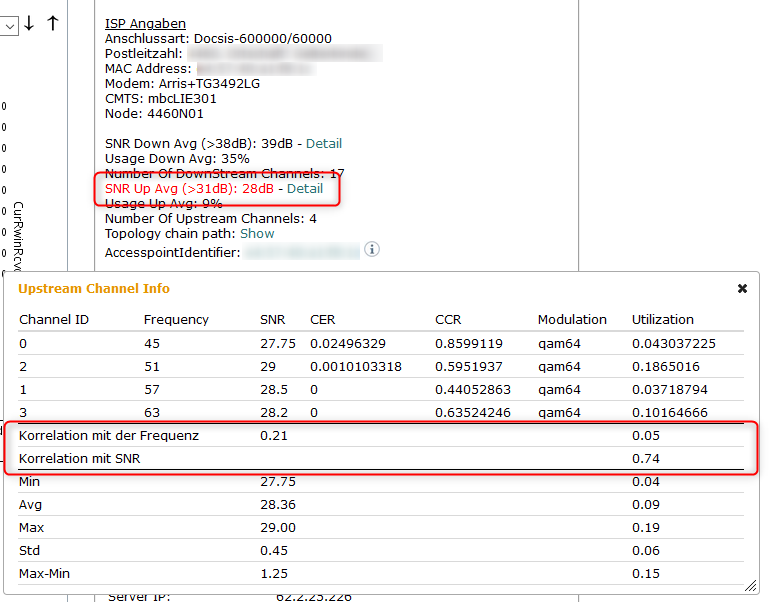Select the CCR column header

[x=447, y=319]
